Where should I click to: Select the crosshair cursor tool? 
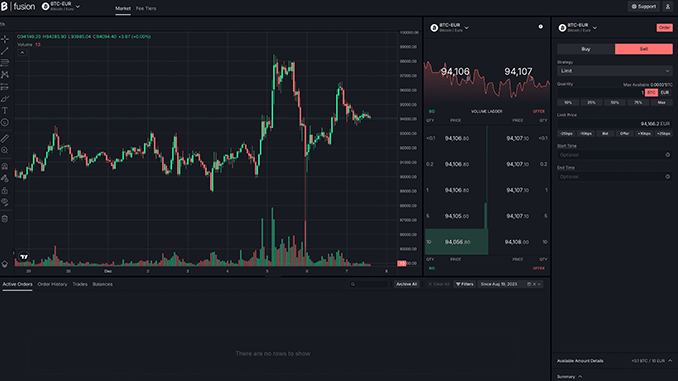click(x=5, y=39)
